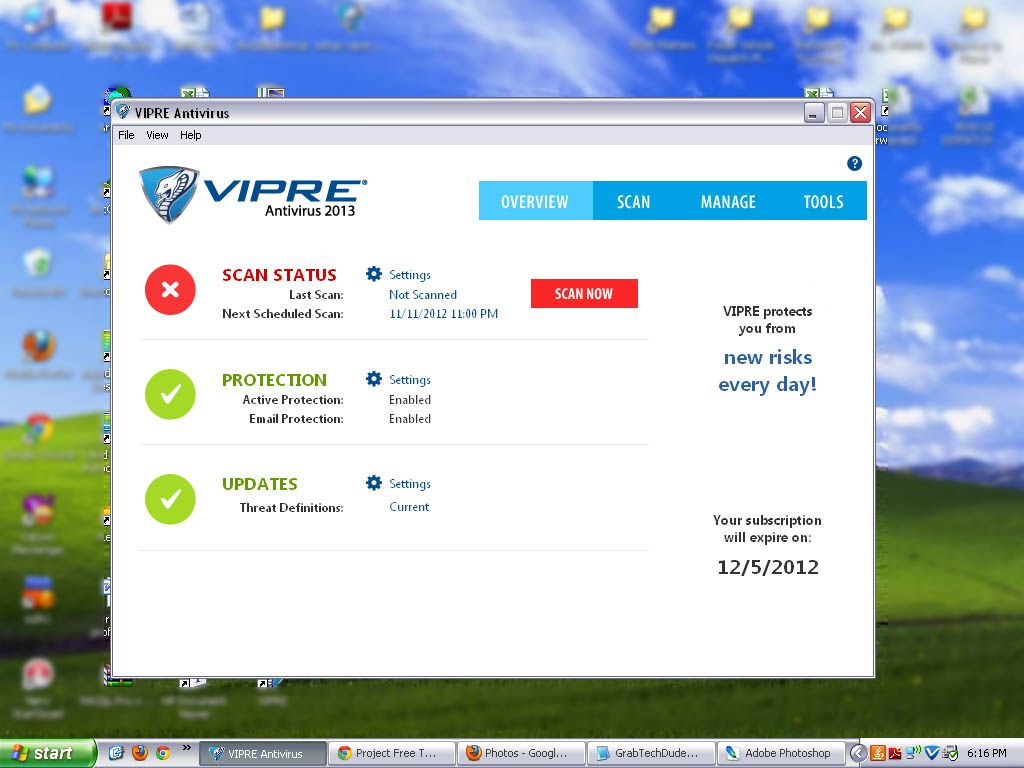The image size is (1024, 768).
Task: Open the Scan Status Settings link
Action: click(x=409, y=275)
